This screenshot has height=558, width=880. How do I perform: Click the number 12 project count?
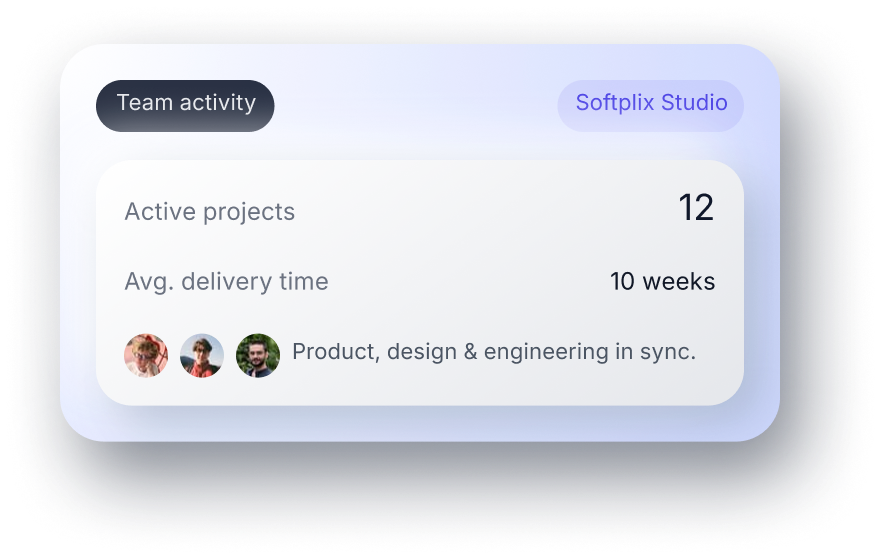[696, 208]
